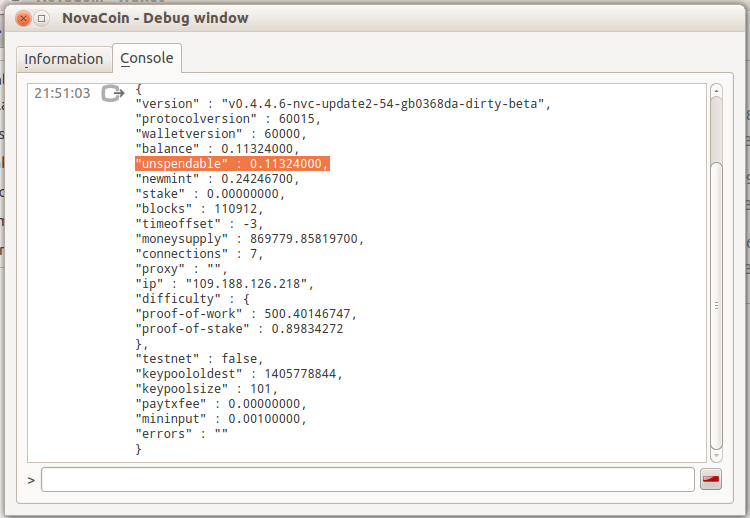750x518 pixels.
Task: Click the command reply arrow icon
Action: tap(112, 93)
